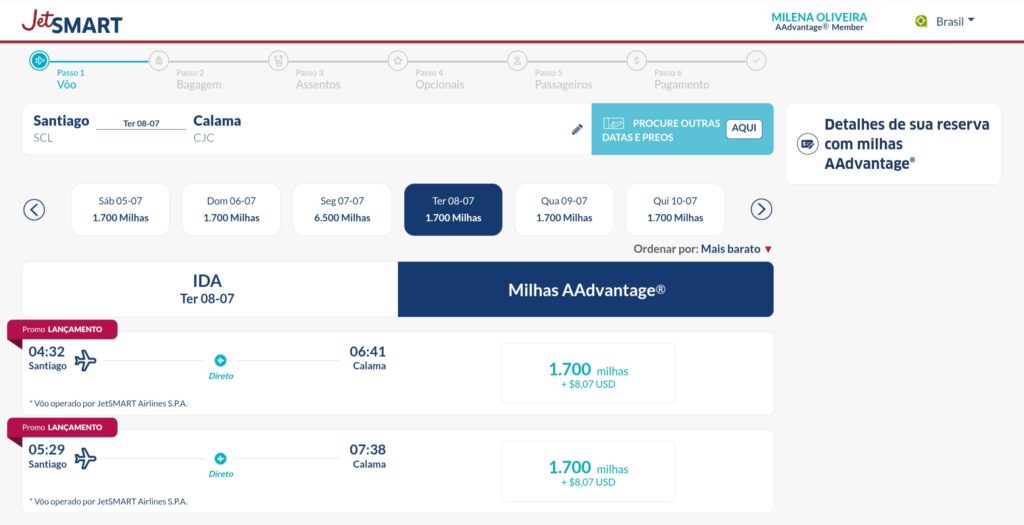
Task: Click the AQUI button
Action: point(744,129)
